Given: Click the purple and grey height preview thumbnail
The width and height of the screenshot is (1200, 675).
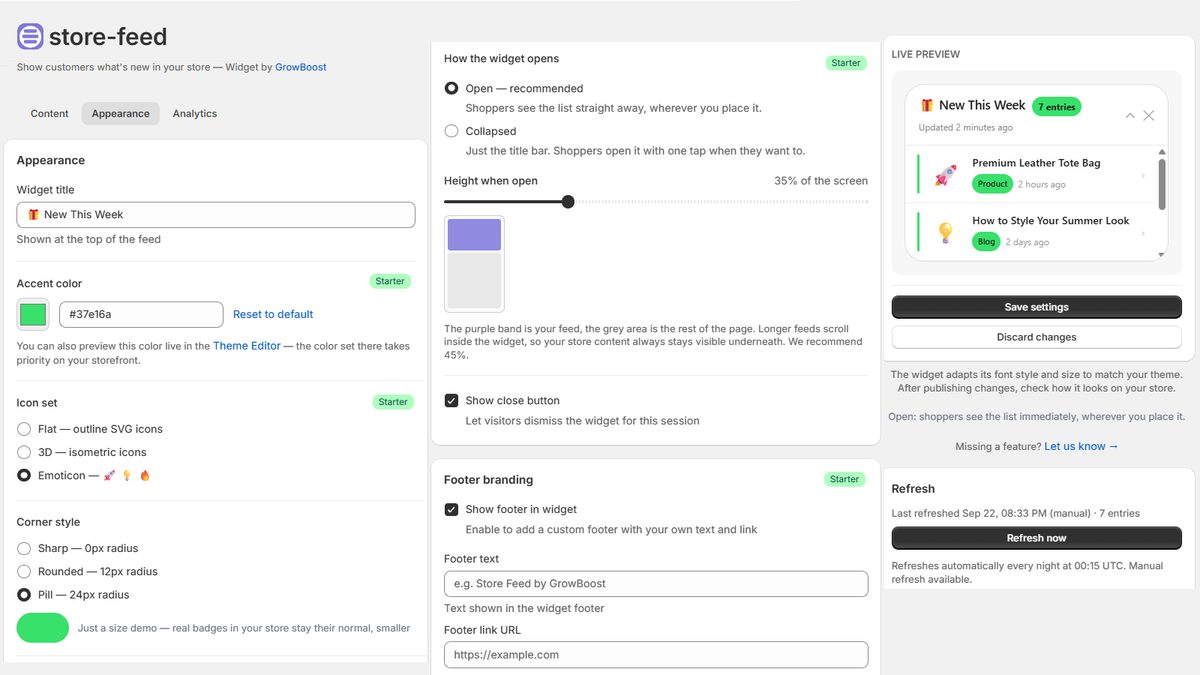Looking at the screenshot, I should pyautogui.click(x=474, y=264).
